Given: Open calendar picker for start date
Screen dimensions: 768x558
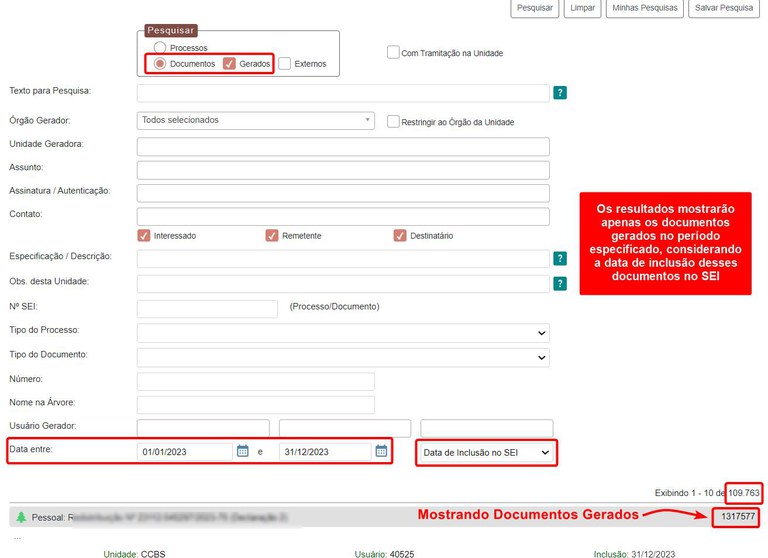Looking at the screenshot, I should tap(242, 452).
